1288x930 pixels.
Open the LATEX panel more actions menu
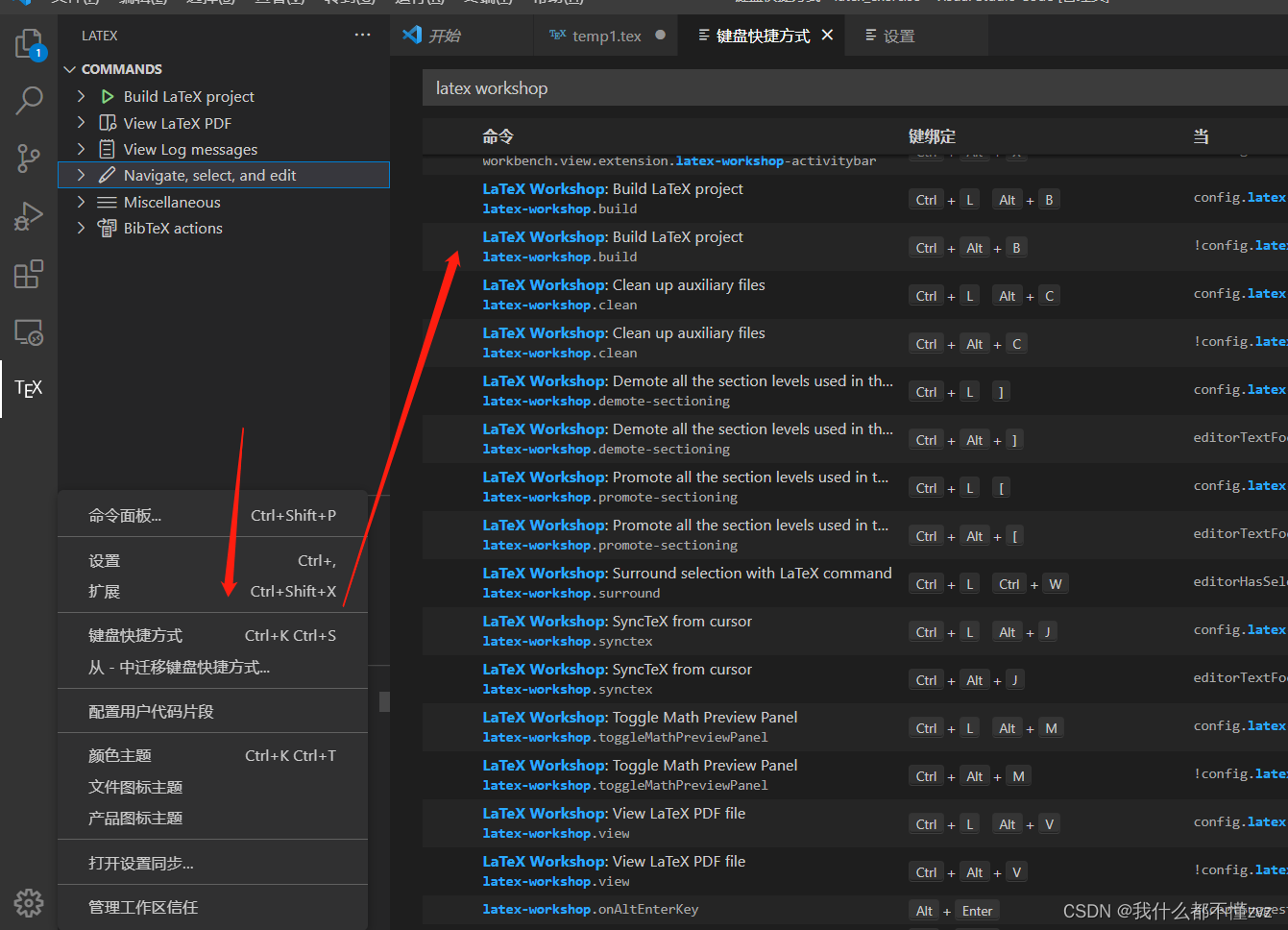pos(362,35)
